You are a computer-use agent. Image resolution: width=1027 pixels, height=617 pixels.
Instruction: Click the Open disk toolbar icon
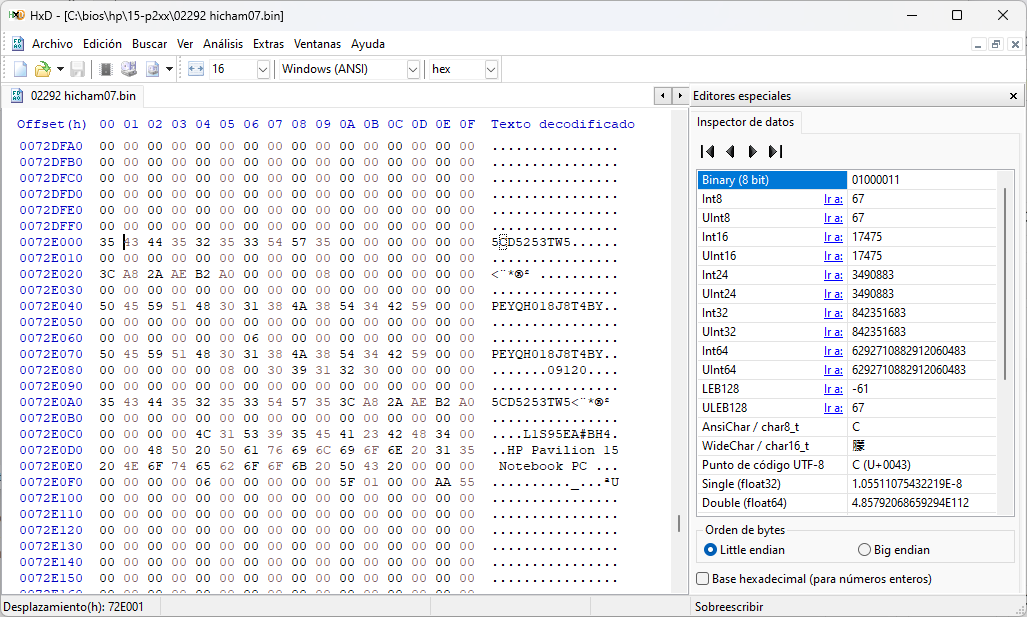coord(129,69)
